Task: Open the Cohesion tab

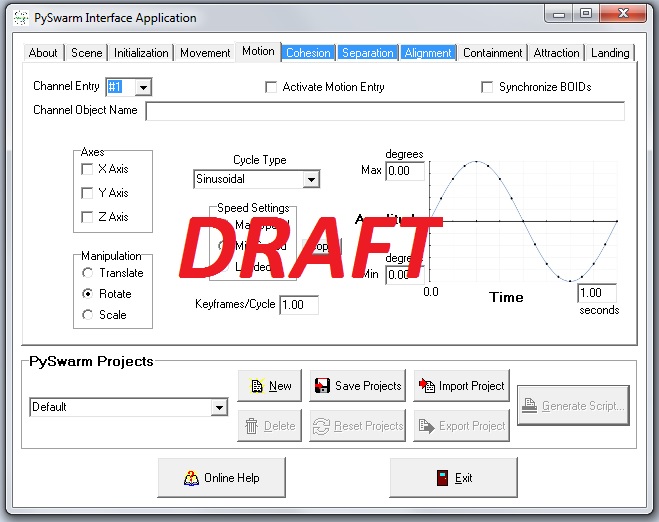Action: 308,53
